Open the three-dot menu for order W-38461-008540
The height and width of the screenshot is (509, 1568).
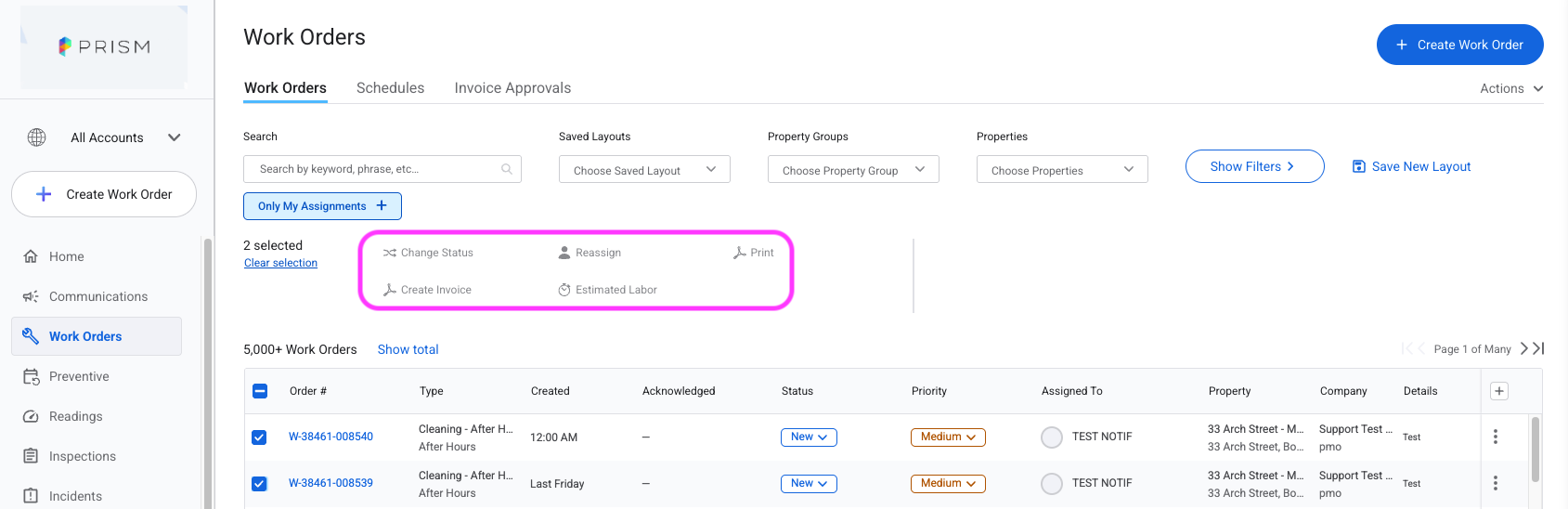click(1496, 437)
